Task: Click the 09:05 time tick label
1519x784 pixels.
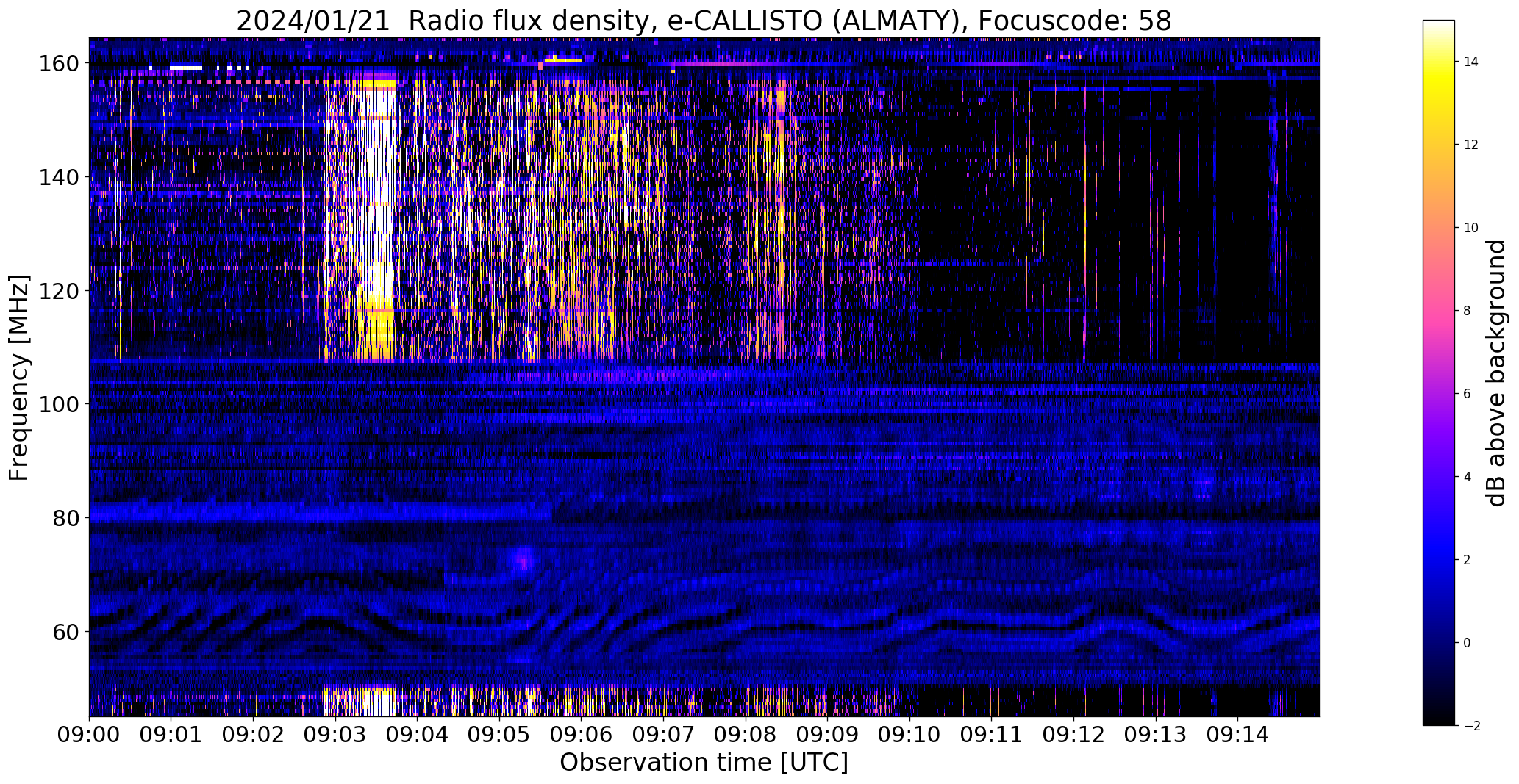Action: 499,735
